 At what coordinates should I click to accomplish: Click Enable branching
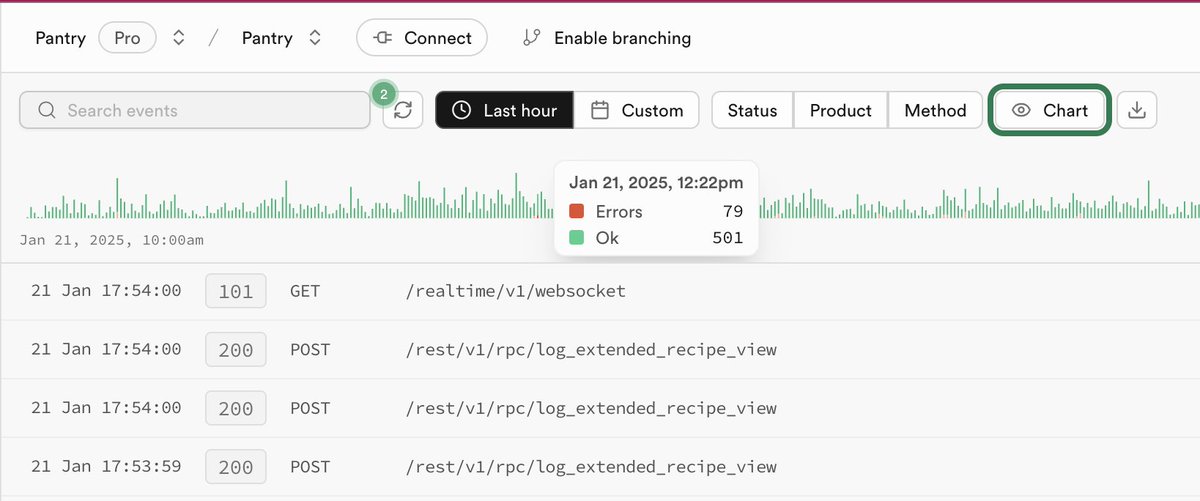click(607, 38)
